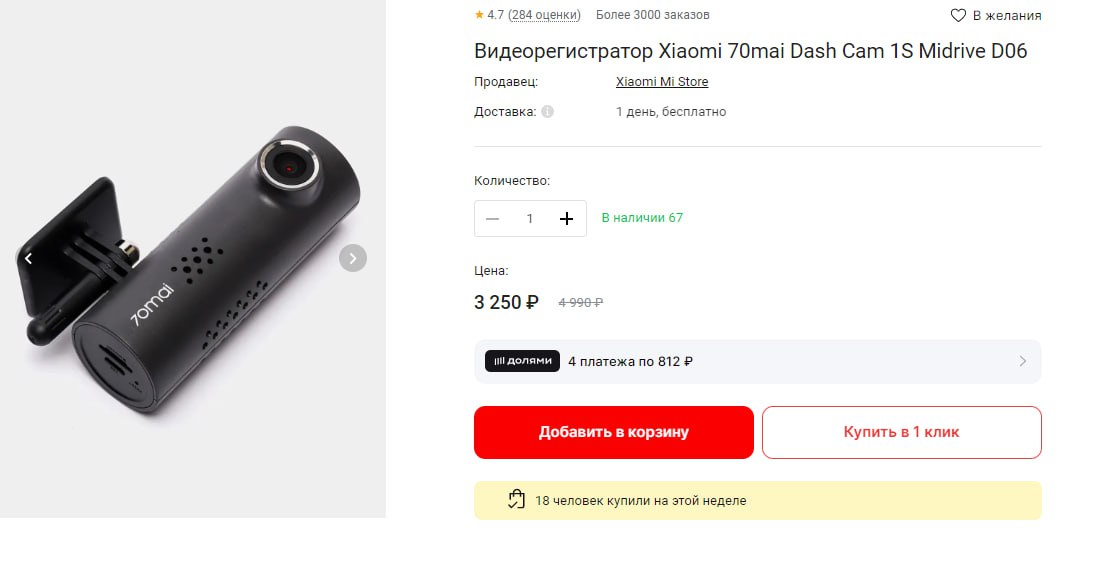Click the product title Видеорегистратор Xiaomi 70mai

(x=750, y=51)
